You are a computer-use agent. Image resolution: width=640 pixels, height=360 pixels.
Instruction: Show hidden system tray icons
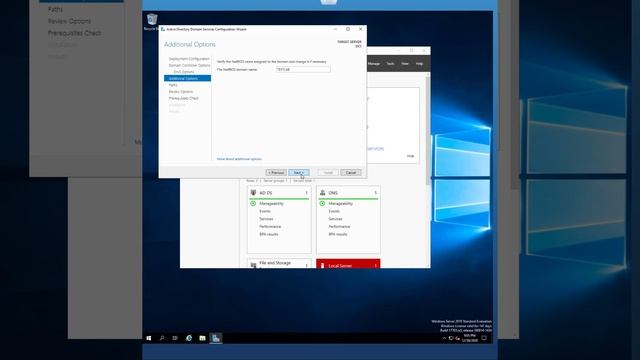click(x=444, y=338)
